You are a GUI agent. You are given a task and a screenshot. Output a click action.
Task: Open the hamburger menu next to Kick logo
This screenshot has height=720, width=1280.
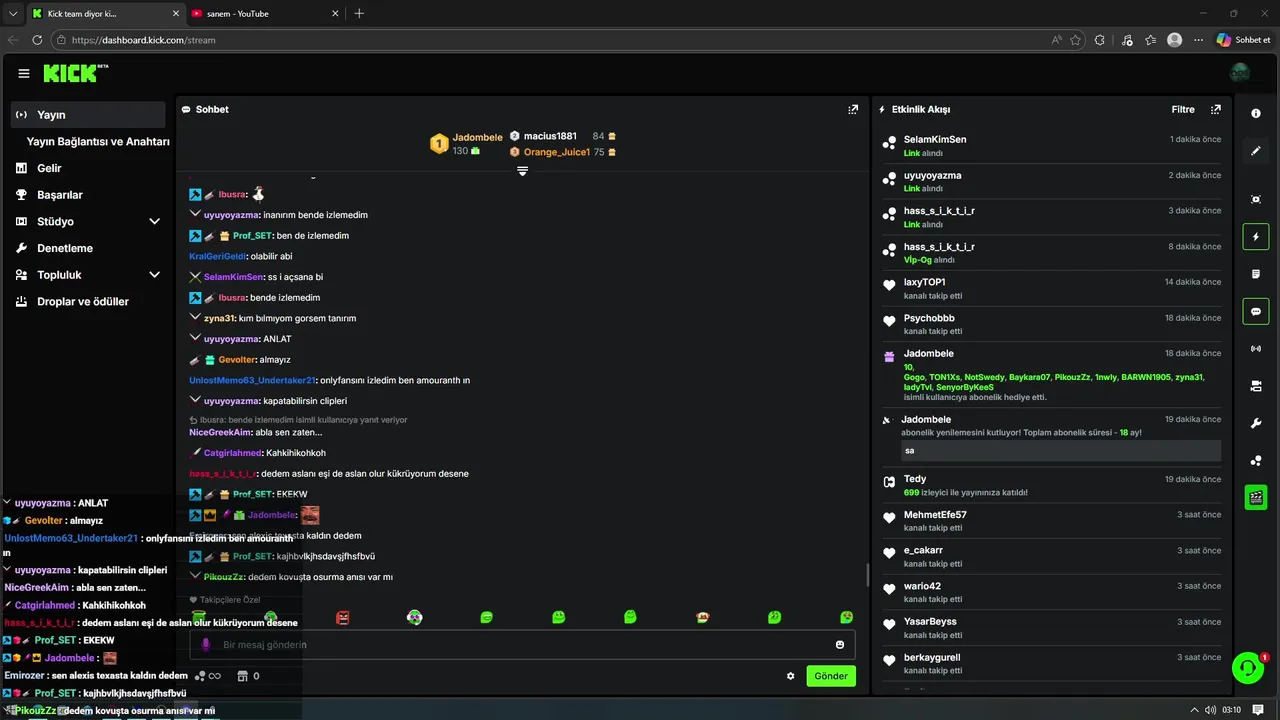tap(24, 73)
